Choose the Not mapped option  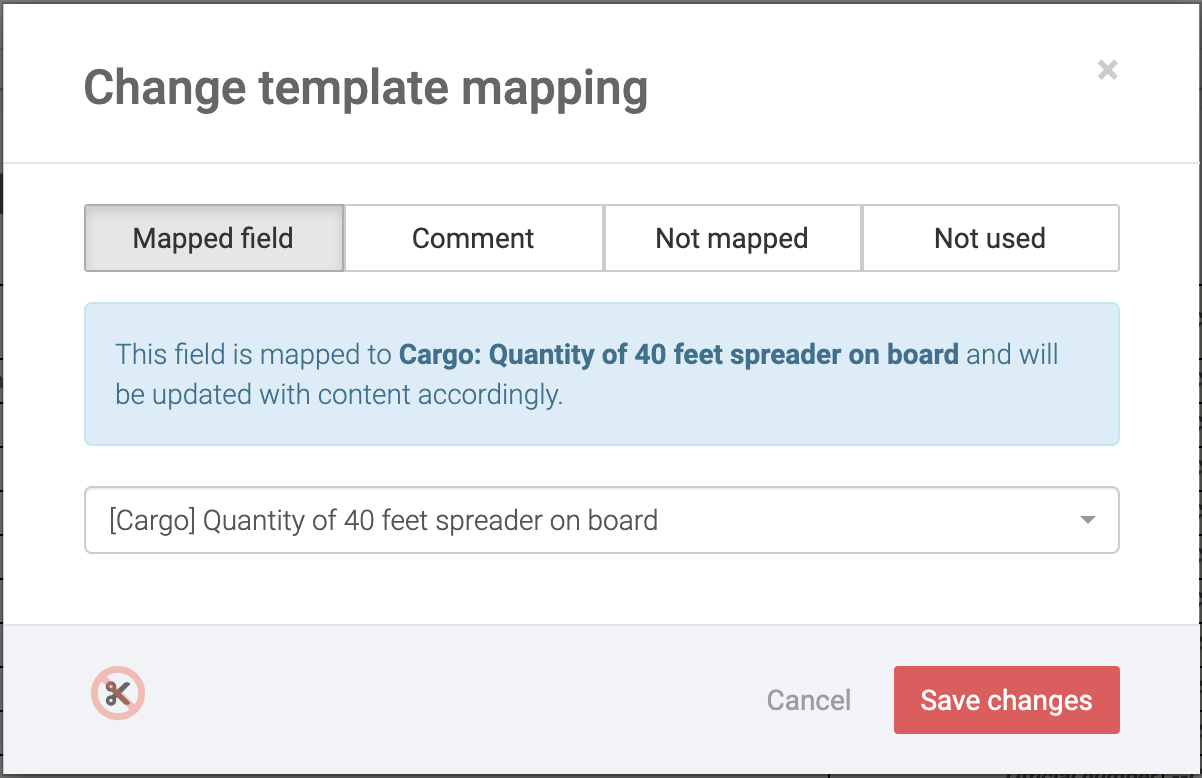tap(731, 238)
